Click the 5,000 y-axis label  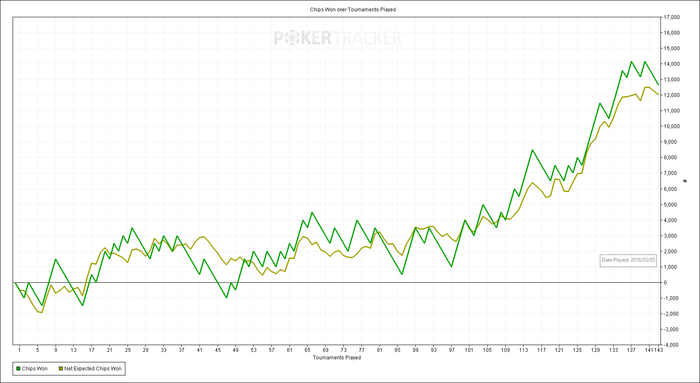[x=671, y=204]
